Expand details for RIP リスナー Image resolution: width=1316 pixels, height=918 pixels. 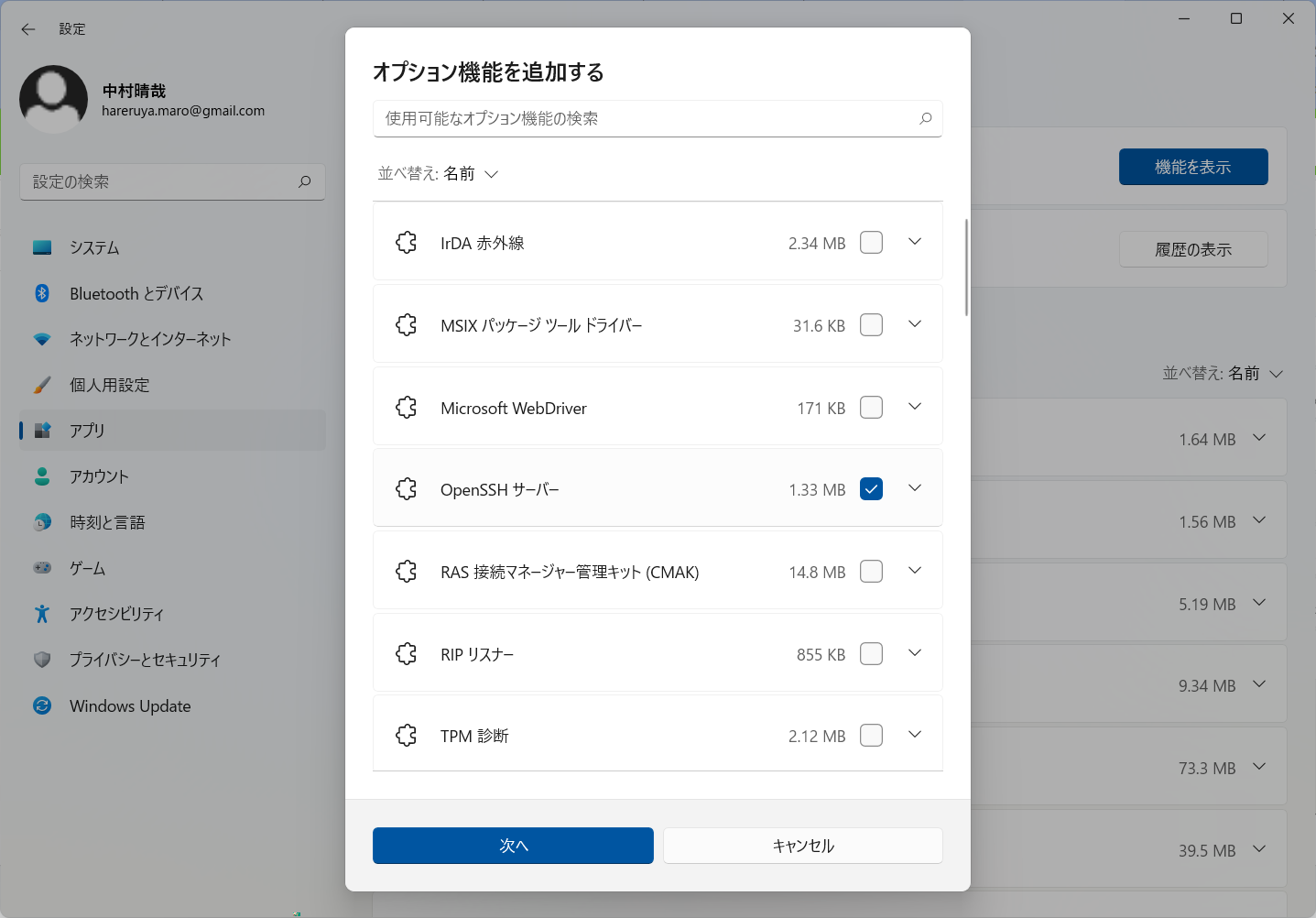(x=915, y=653)
